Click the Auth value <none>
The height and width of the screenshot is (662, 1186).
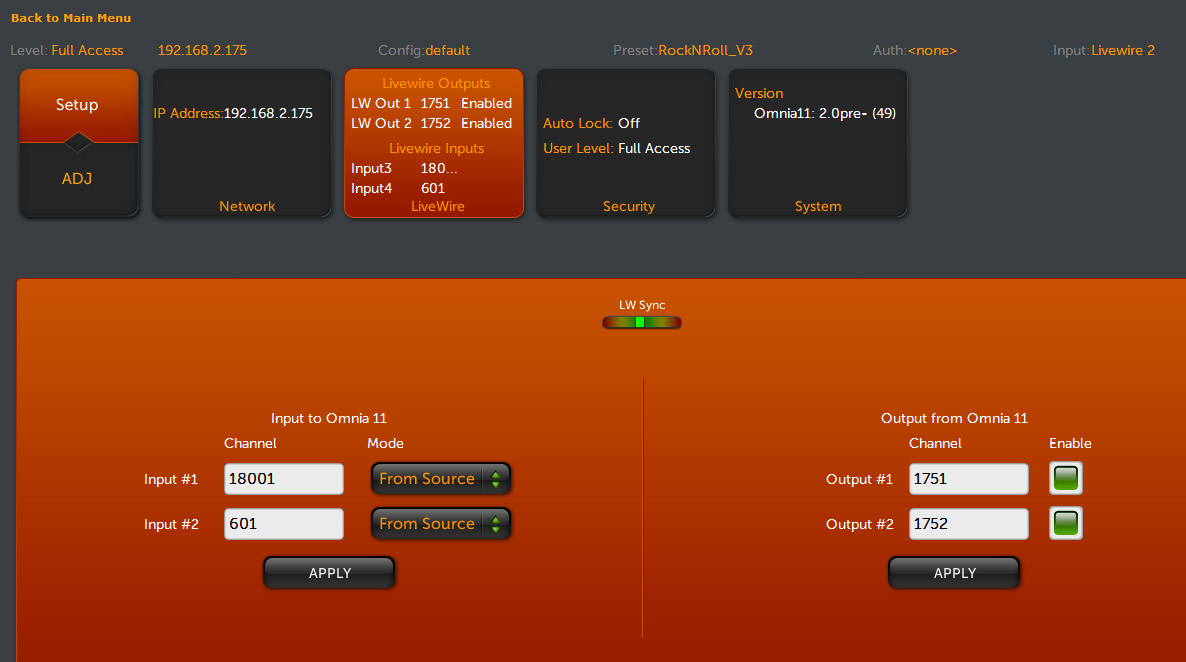tap(933, 51)
